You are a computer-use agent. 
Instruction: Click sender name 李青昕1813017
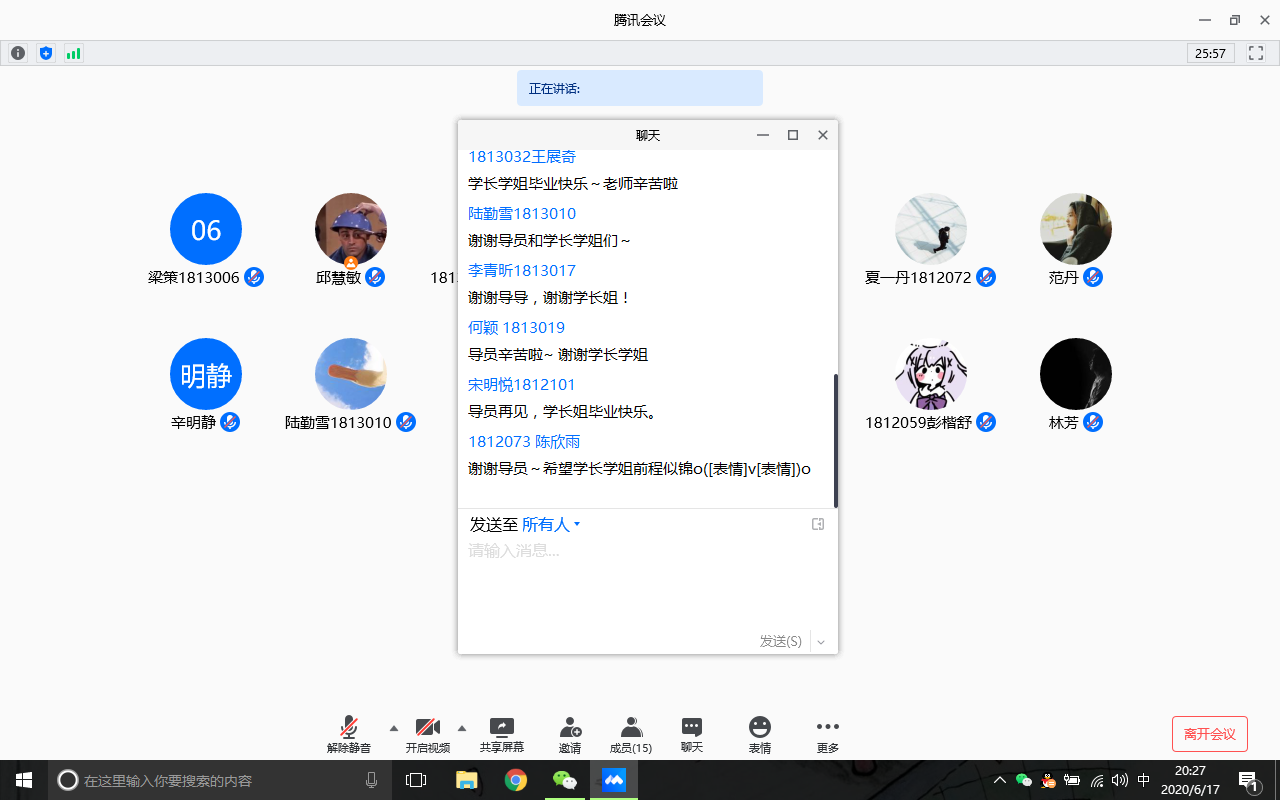522,270
